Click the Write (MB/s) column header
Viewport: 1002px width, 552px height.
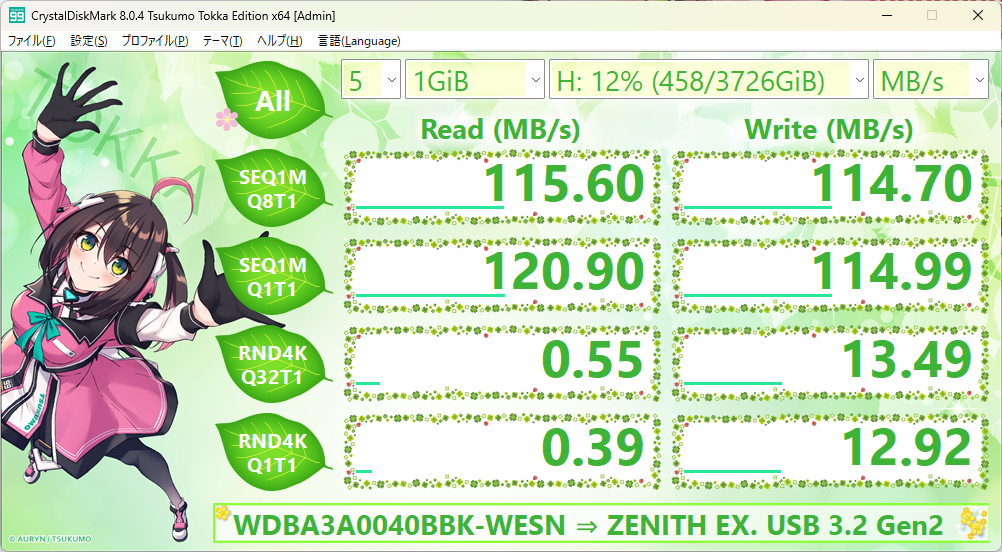tap(829, 130)
